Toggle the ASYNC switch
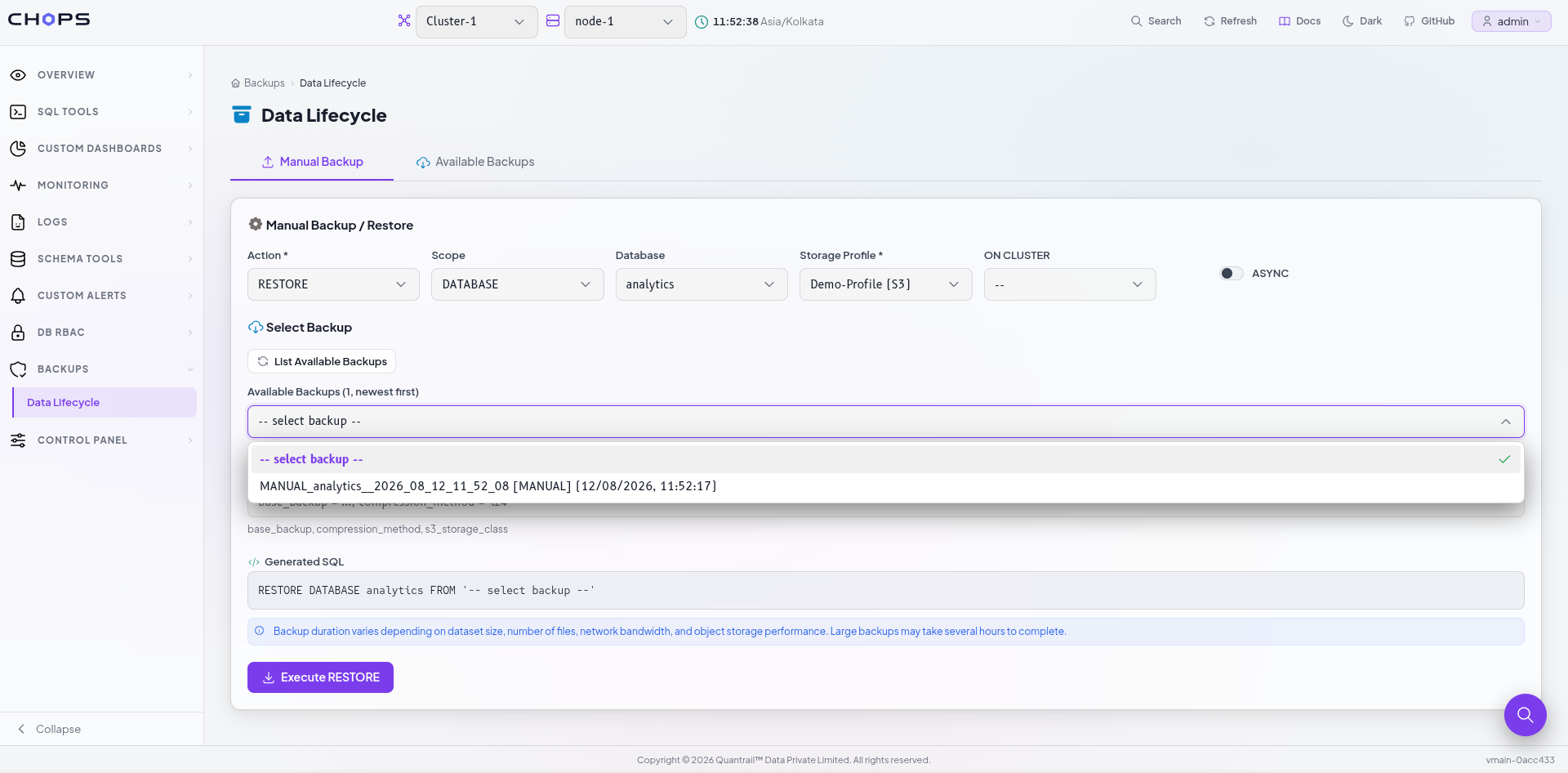 click(1232, 274)
